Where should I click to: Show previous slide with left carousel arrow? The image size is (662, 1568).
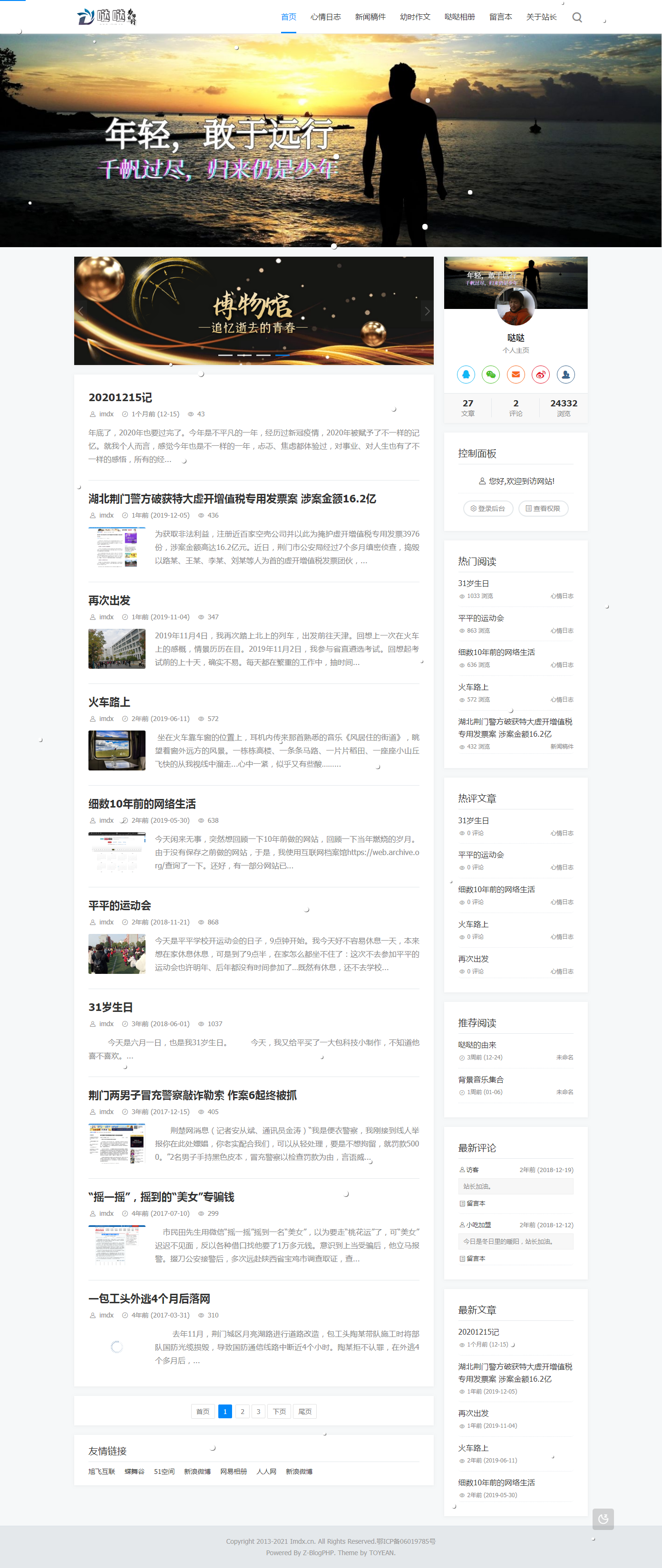pyautogui.click(x=81, y=311)
